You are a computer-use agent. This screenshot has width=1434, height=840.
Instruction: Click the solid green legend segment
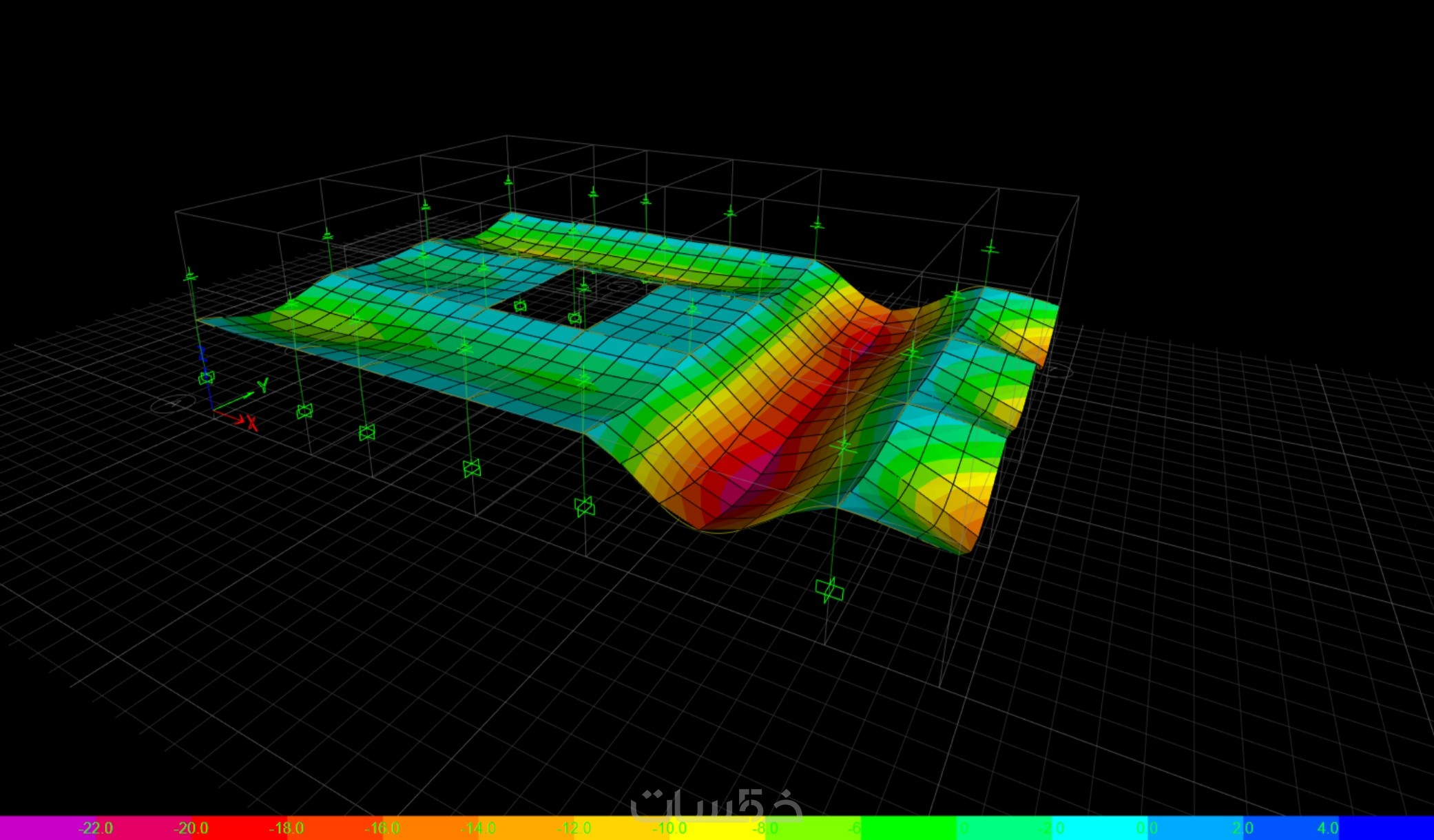tap(909, 828)
